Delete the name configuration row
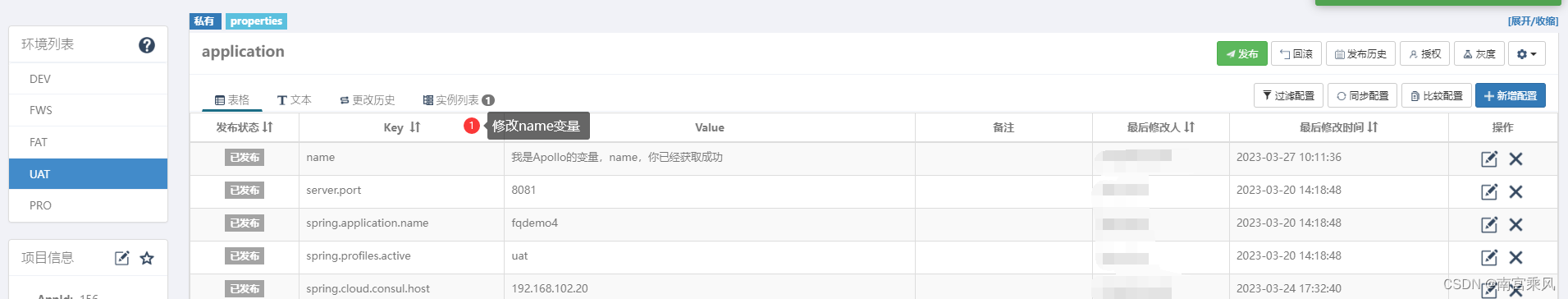This screenshot has width=1568, height=299. [1515, 159]
